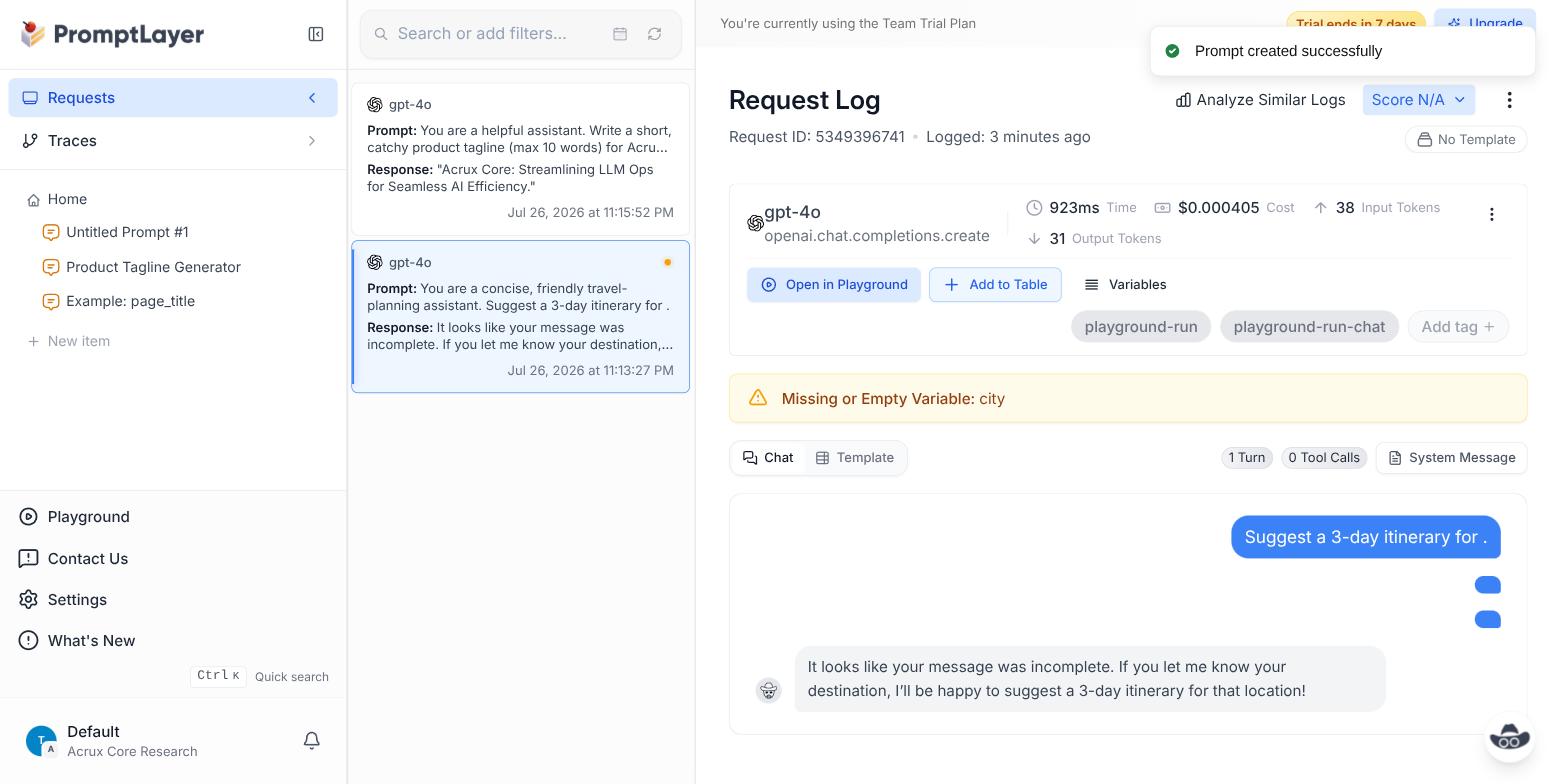This screenshot has height=784, width=1562.
Task: Click the 923ms Time clock icon
Action: (1034, 208)
